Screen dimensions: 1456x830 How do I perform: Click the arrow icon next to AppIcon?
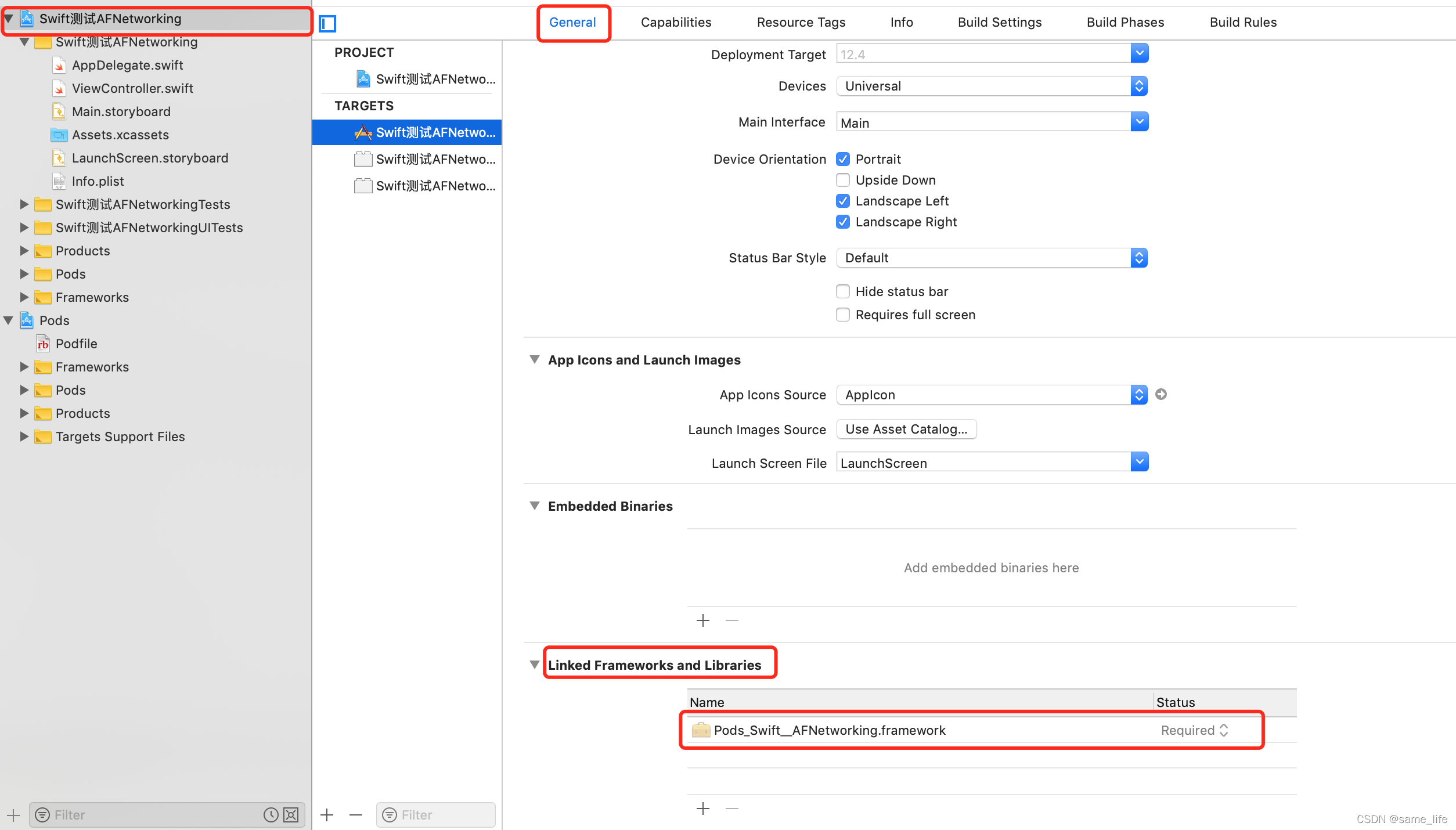point(1161,395)
